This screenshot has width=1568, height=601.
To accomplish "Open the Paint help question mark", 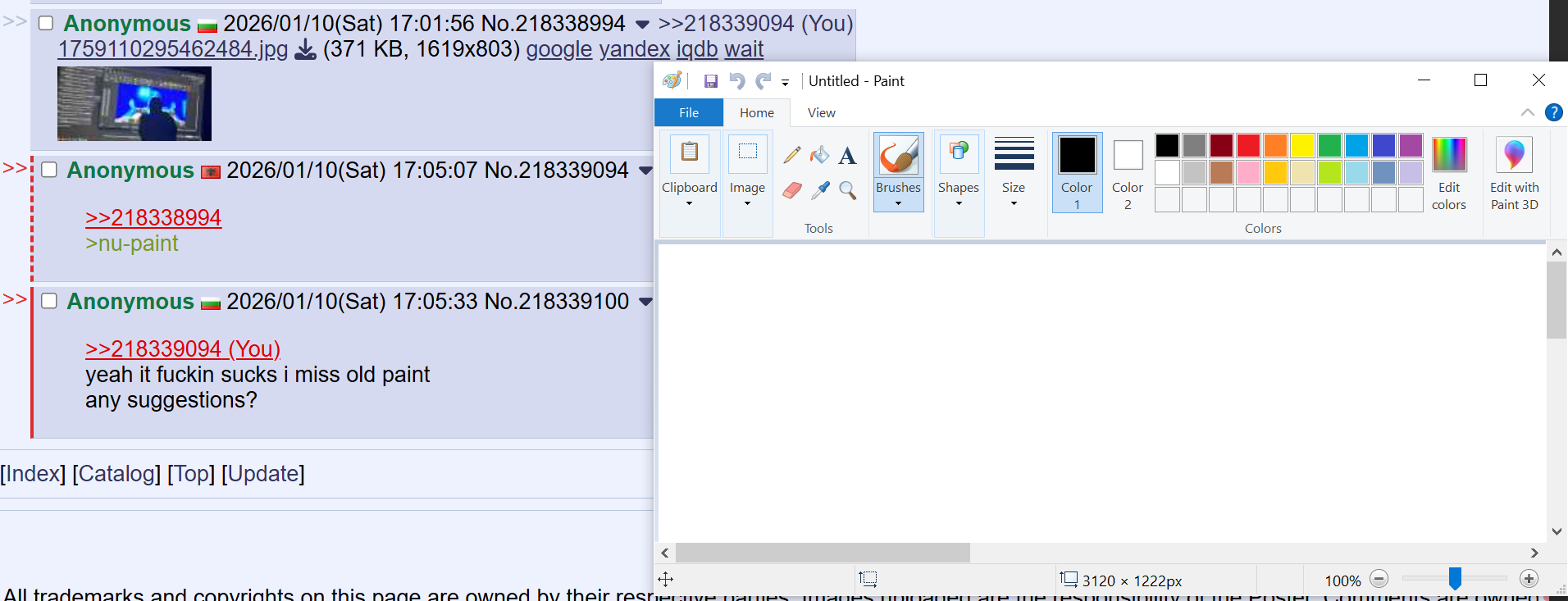I will [1553, 112].
